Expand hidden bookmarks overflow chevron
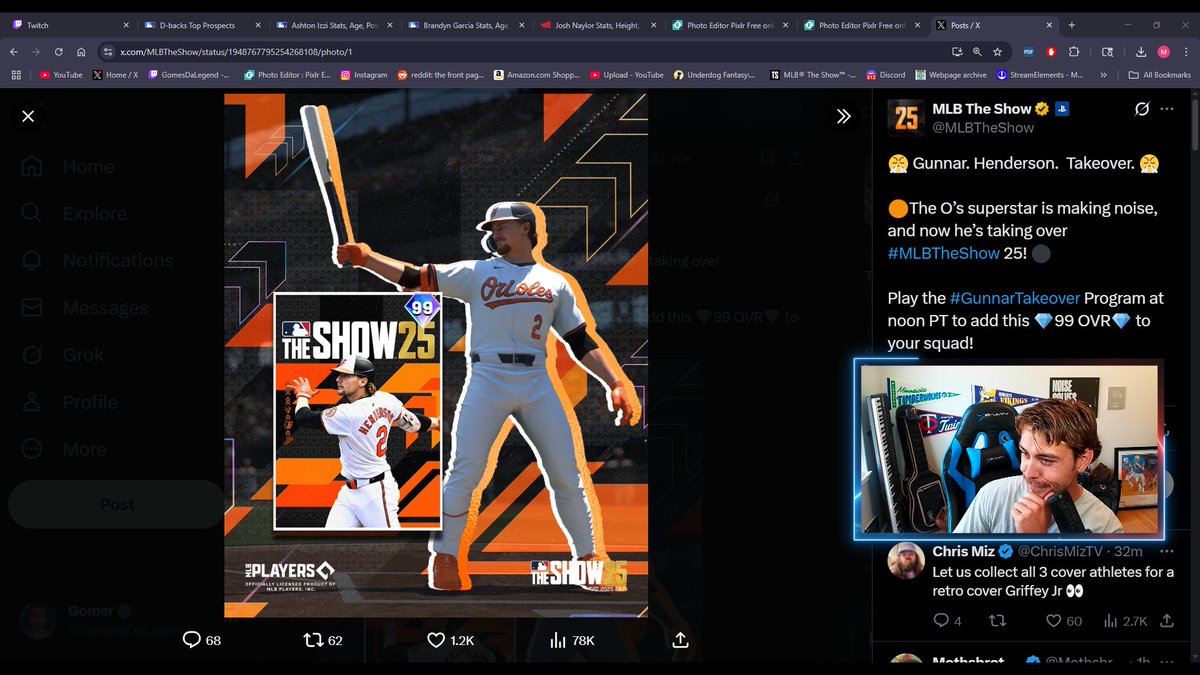The height and width of the screenshot is (675, 1200). [1103, 74]
